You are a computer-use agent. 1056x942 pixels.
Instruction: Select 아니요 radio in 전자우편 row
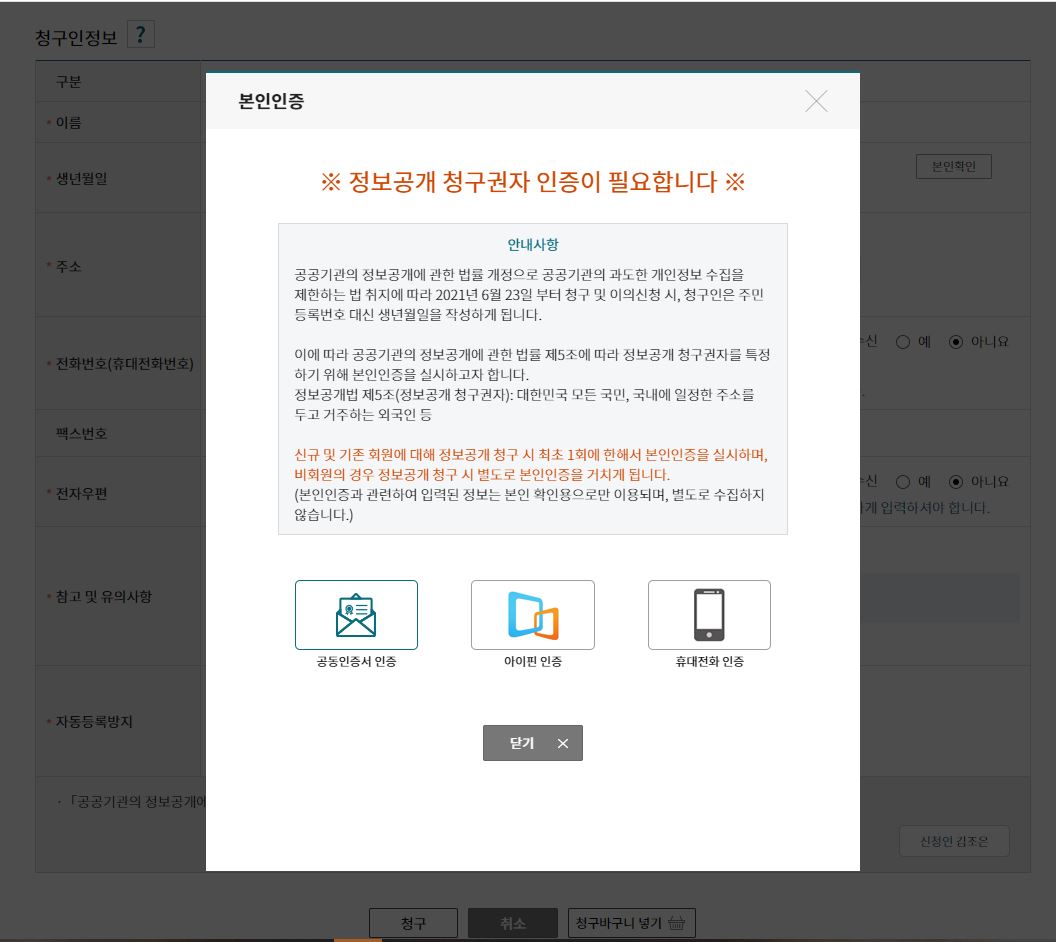956,482
